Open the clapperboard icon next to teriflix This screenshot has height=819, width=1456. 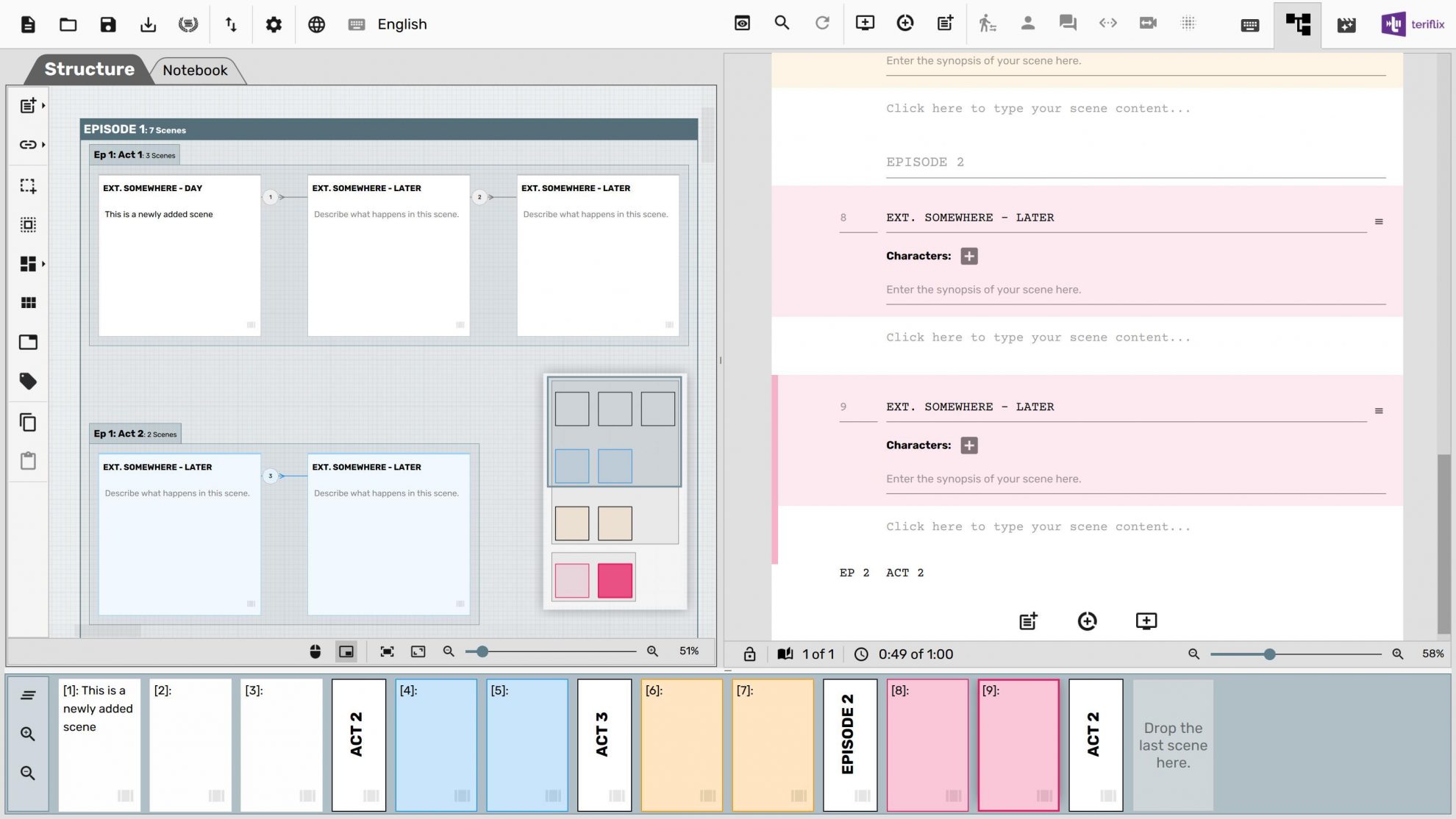(x=1347, y=24)
